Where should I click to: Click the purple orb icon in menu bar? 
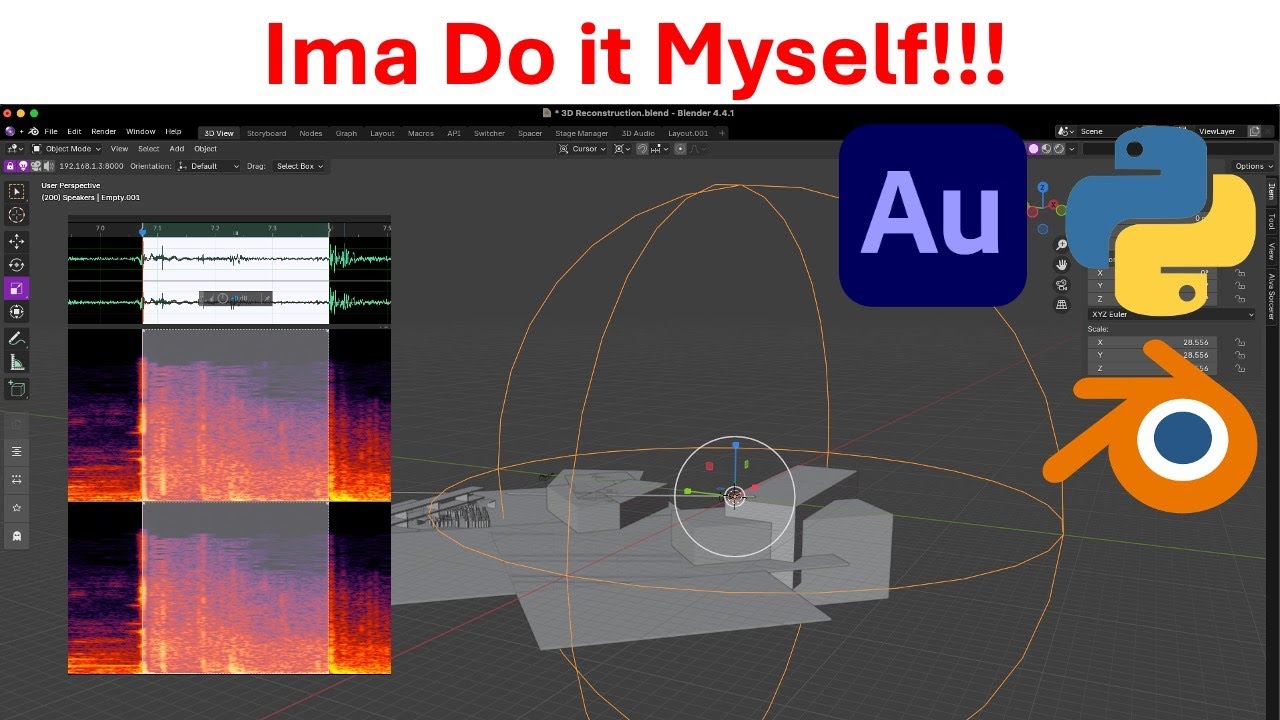[10, 131]
